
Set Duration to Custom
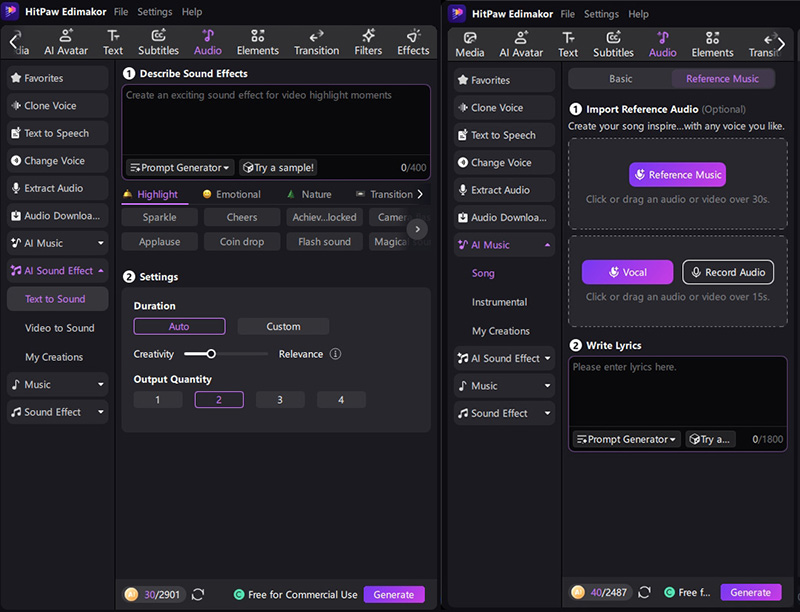click(x=283, y=326)
